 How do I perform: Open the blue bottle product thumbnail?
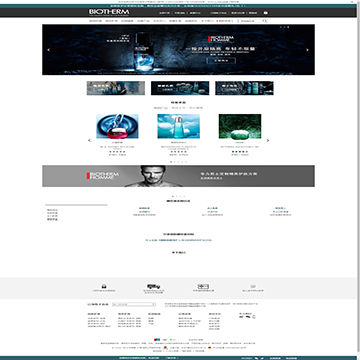tap(179, 126)
